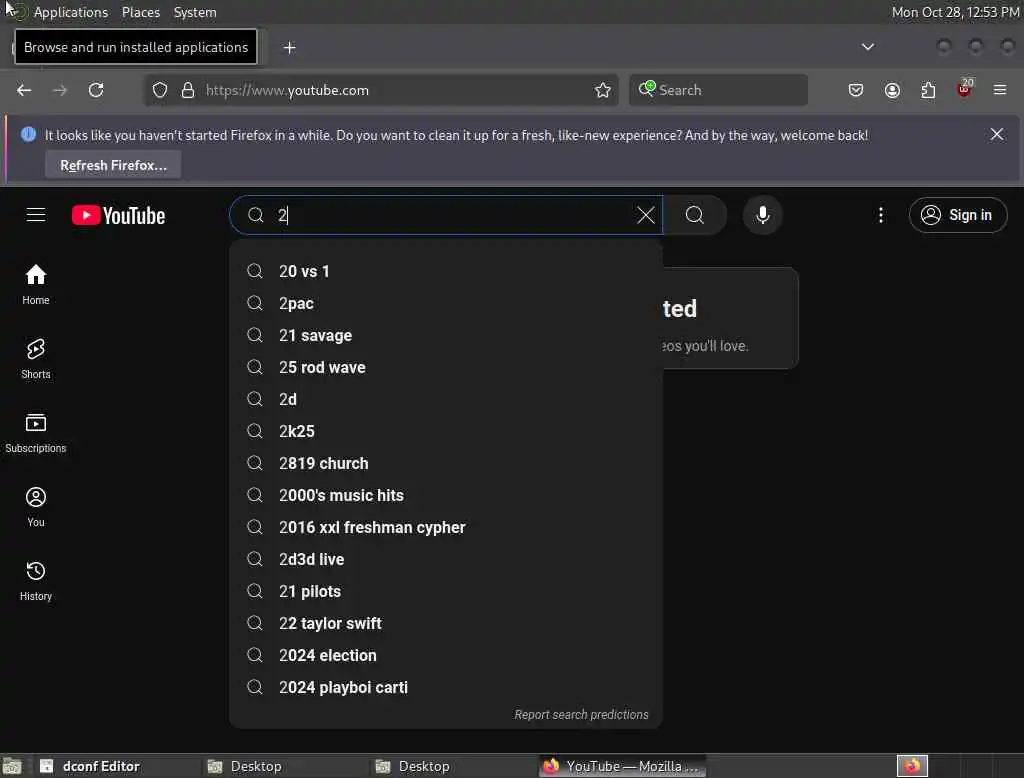Click the Firefox workspace thumbnail in the bottom panel
Viewport: 1024px width, 778px height.
(x=912, y=766)
